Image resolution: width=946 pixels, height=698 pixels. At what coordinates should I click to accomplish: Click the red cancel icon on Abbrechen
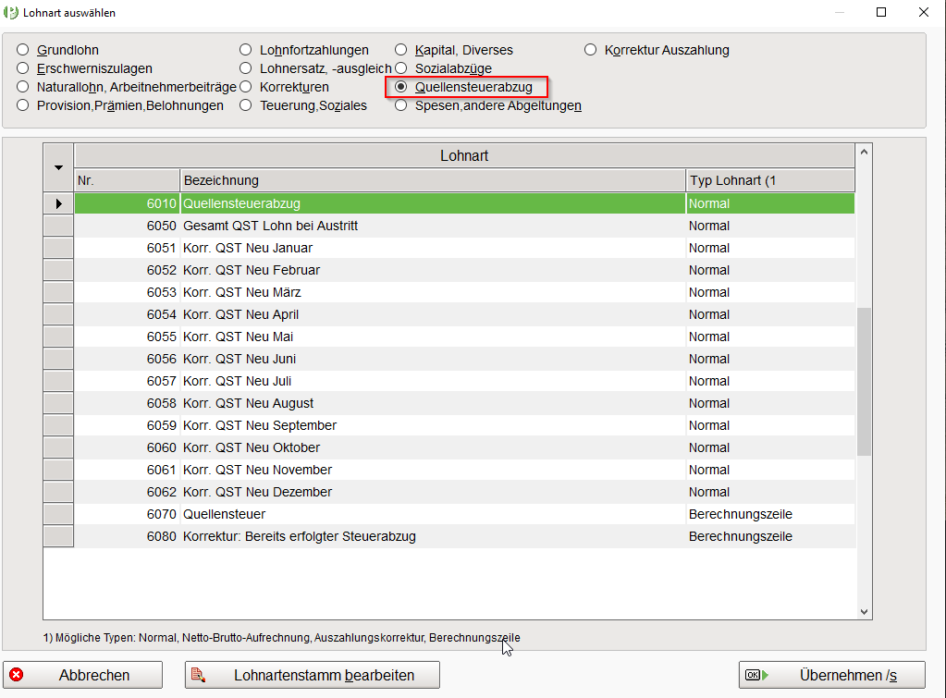[x=16, y=674]
